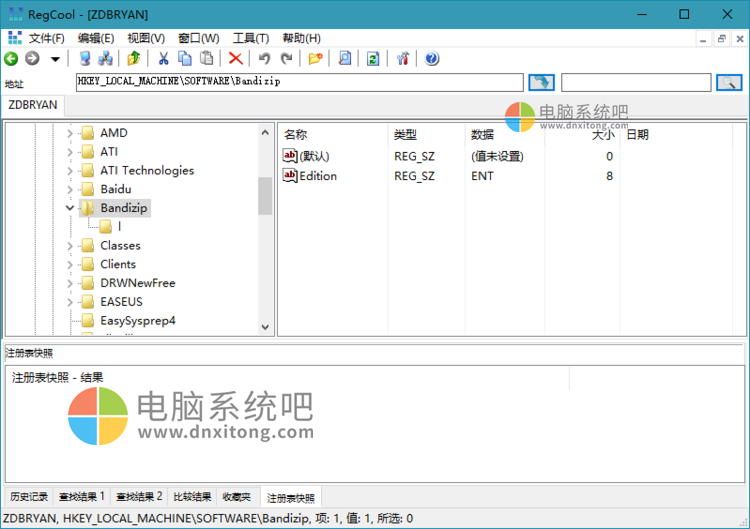The width and height of the screenshot is (750, 529).
Task: Click the grey Forward navigation arrow
Action: point(32,59)
